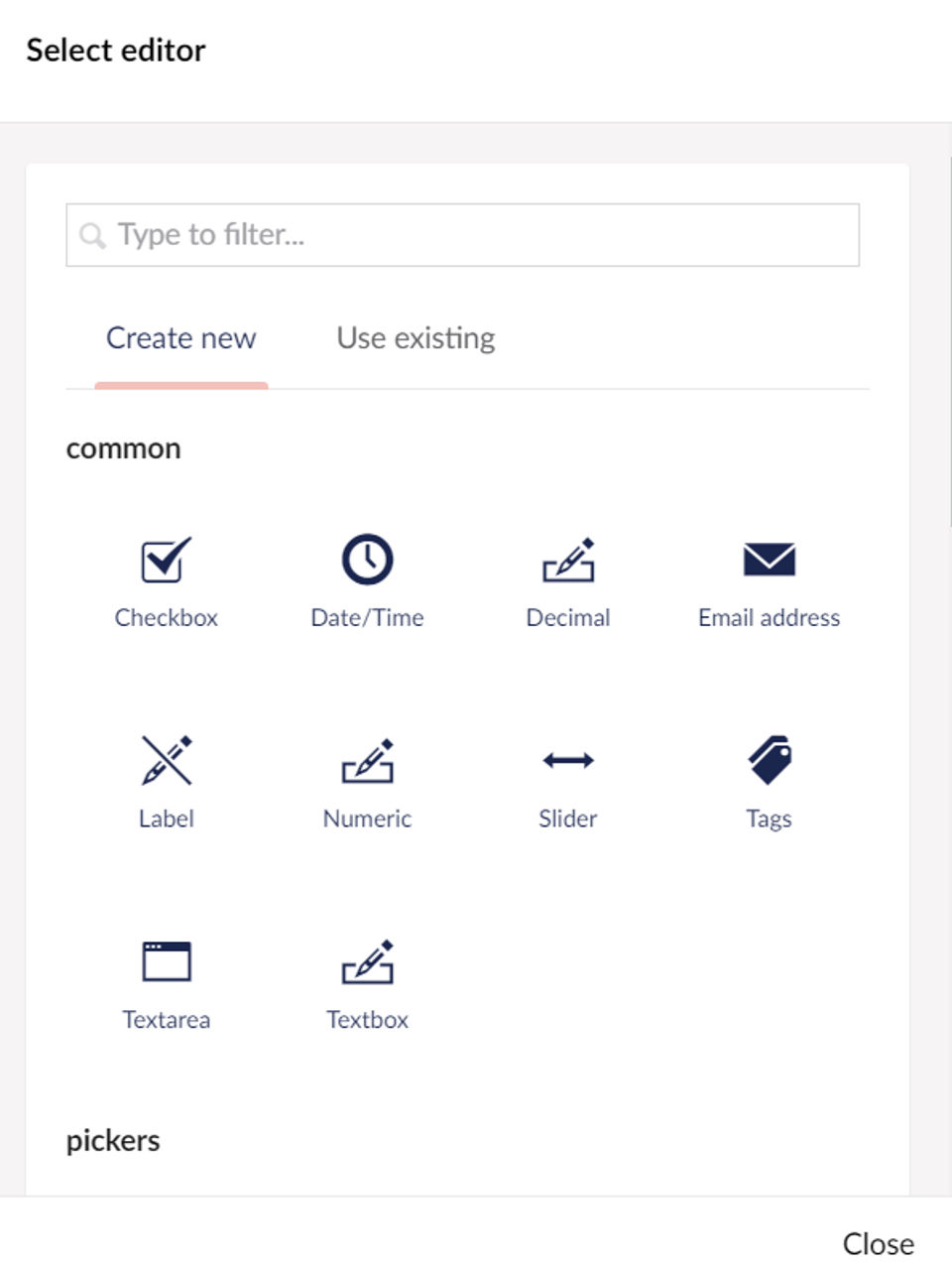
Task: Choose the Date/Time clock icon
Action: coord(367,560)
